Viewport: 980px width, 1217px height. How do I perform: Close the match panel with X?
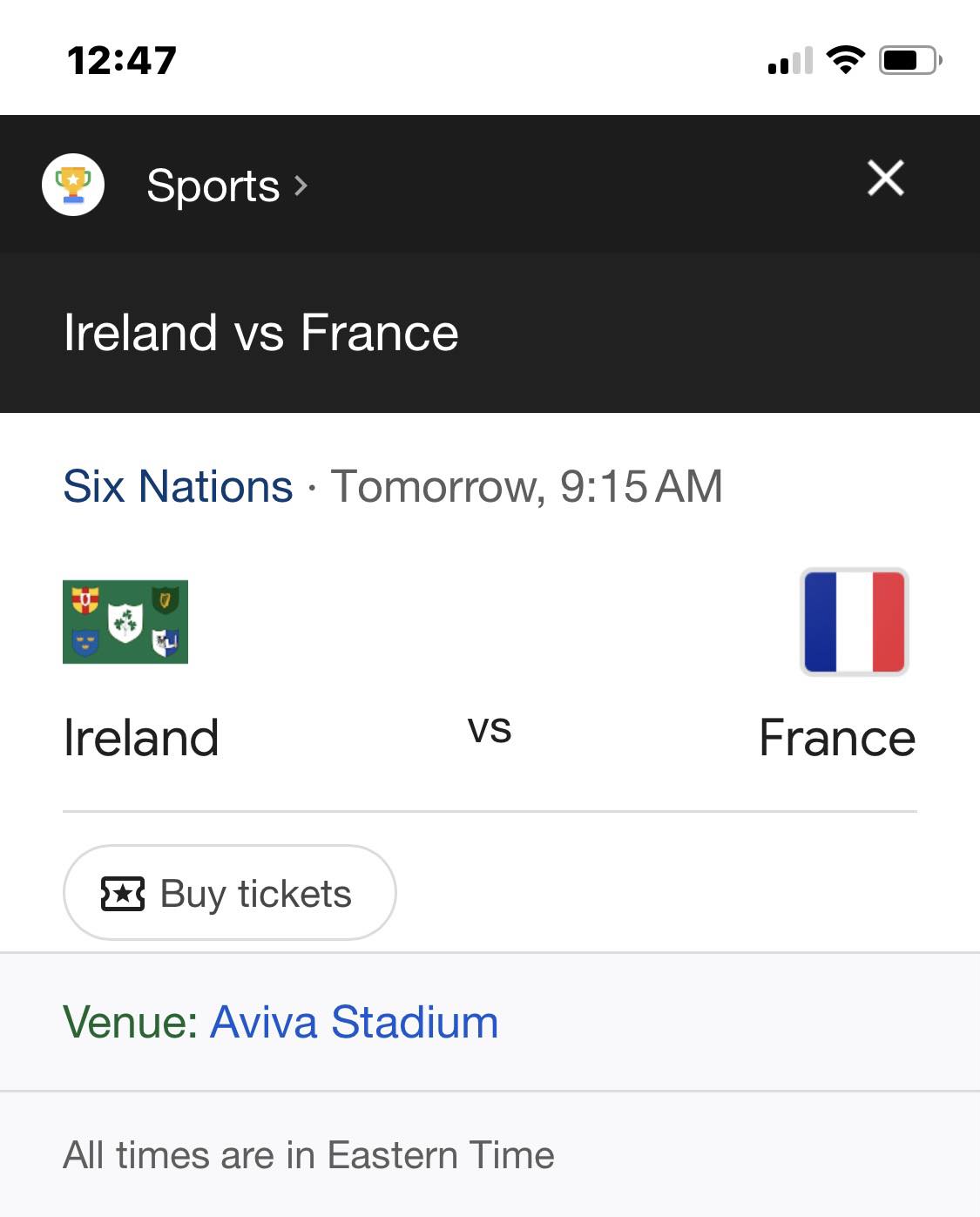(886, 179)
